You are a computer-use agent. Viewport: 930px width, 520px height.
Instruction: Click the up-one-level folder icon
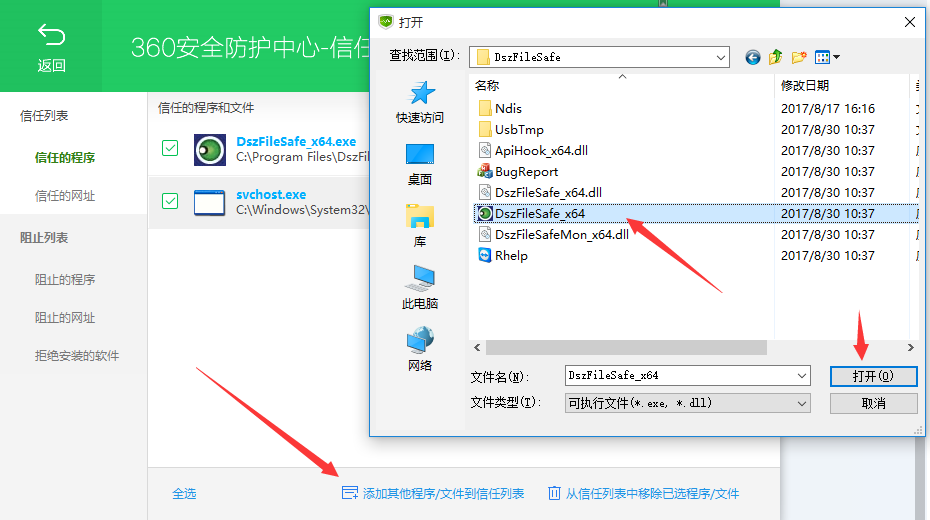pos(776,57)
